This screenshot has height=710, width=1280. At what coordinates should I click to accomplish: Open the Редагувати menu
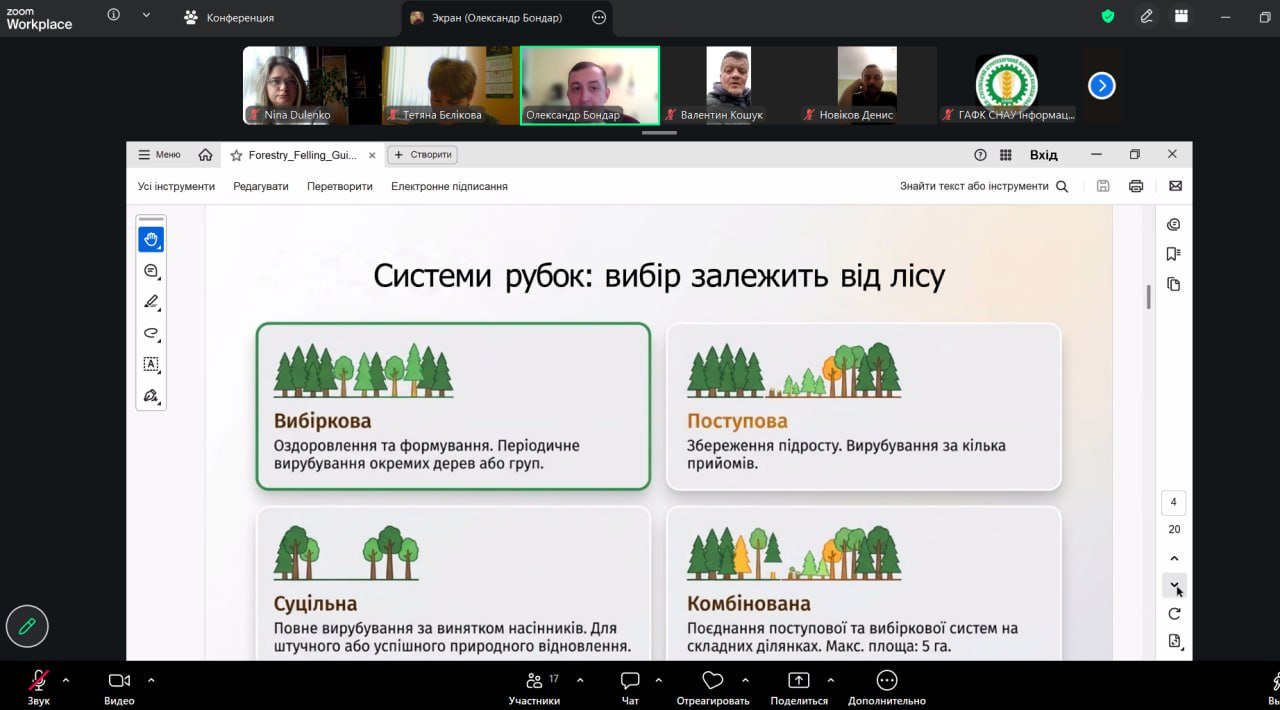(x=260, y=186)
